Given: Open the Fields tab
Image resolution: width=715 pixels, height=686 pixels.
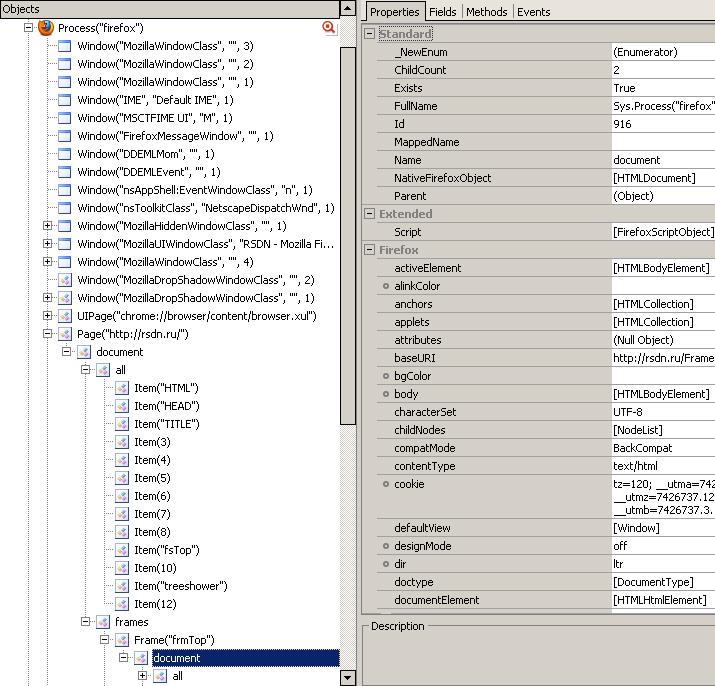Looking at the screenshot, I should point(443,12).
